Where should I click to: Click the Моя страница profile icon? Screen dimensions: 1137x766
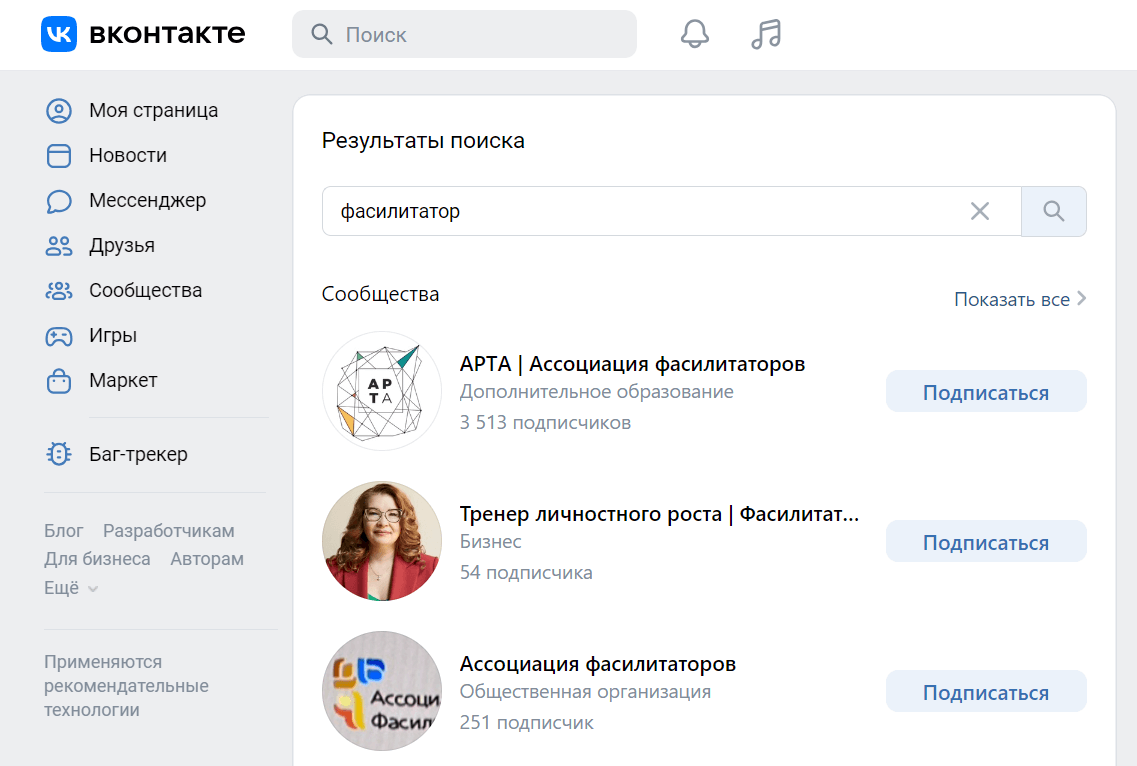pyautogui.click(x=59, y=110)
